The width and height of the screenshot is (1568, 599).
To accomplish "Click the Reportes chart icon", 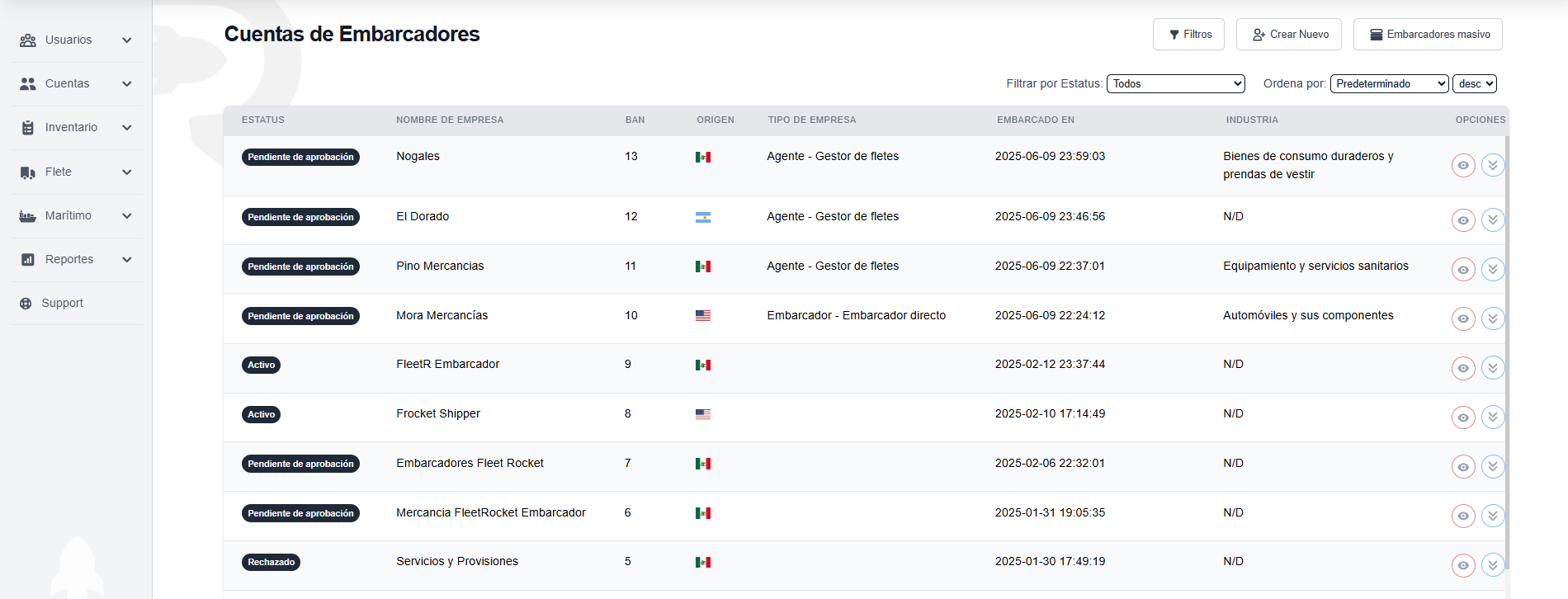I will coord(28,260).
